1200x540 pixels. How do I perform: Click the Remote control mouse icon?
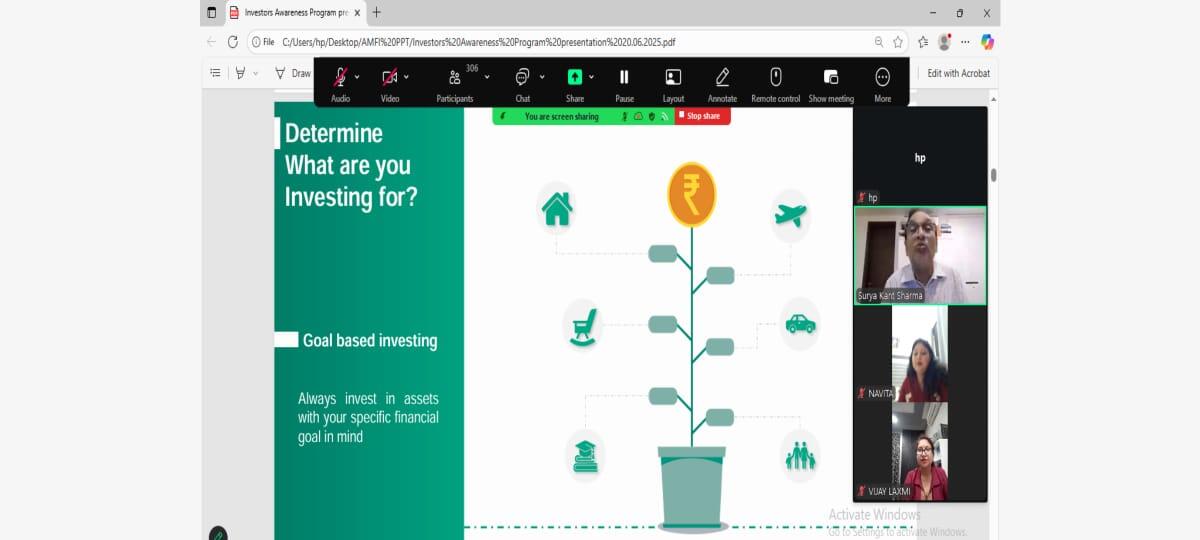(775, 78)
